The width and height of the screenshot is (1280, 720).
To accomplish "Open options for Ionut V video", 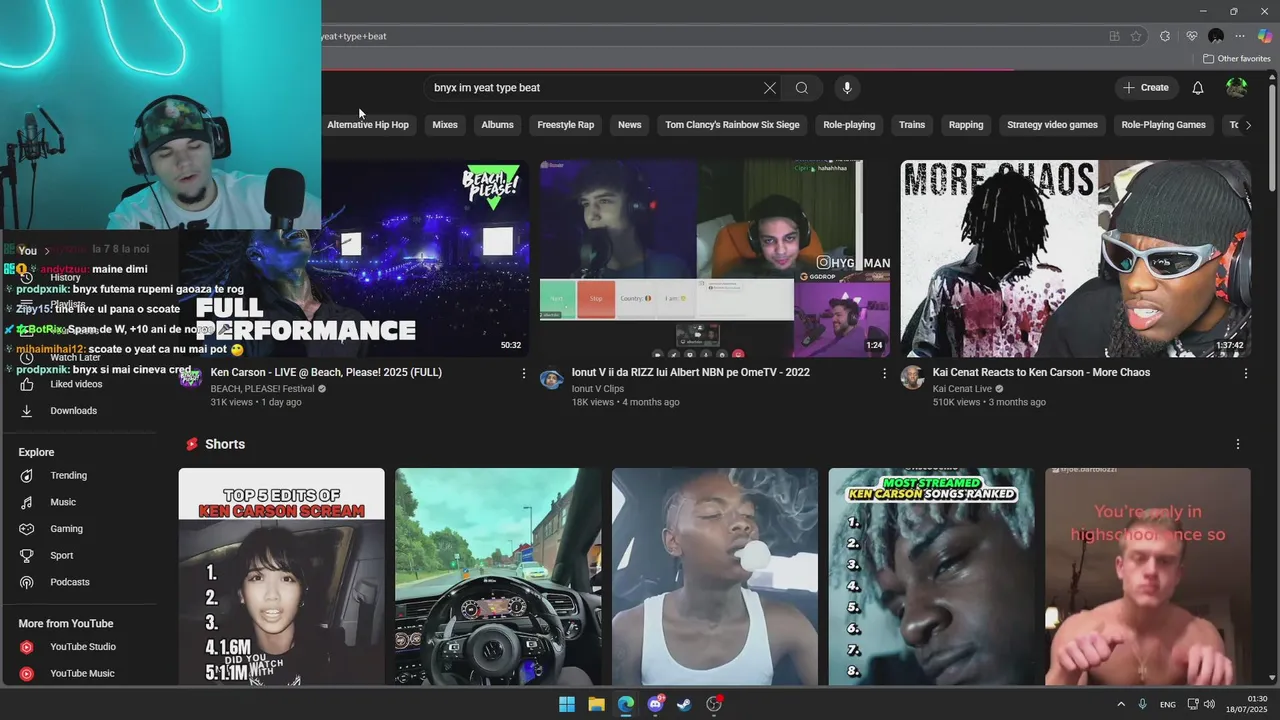I will 884,373.
